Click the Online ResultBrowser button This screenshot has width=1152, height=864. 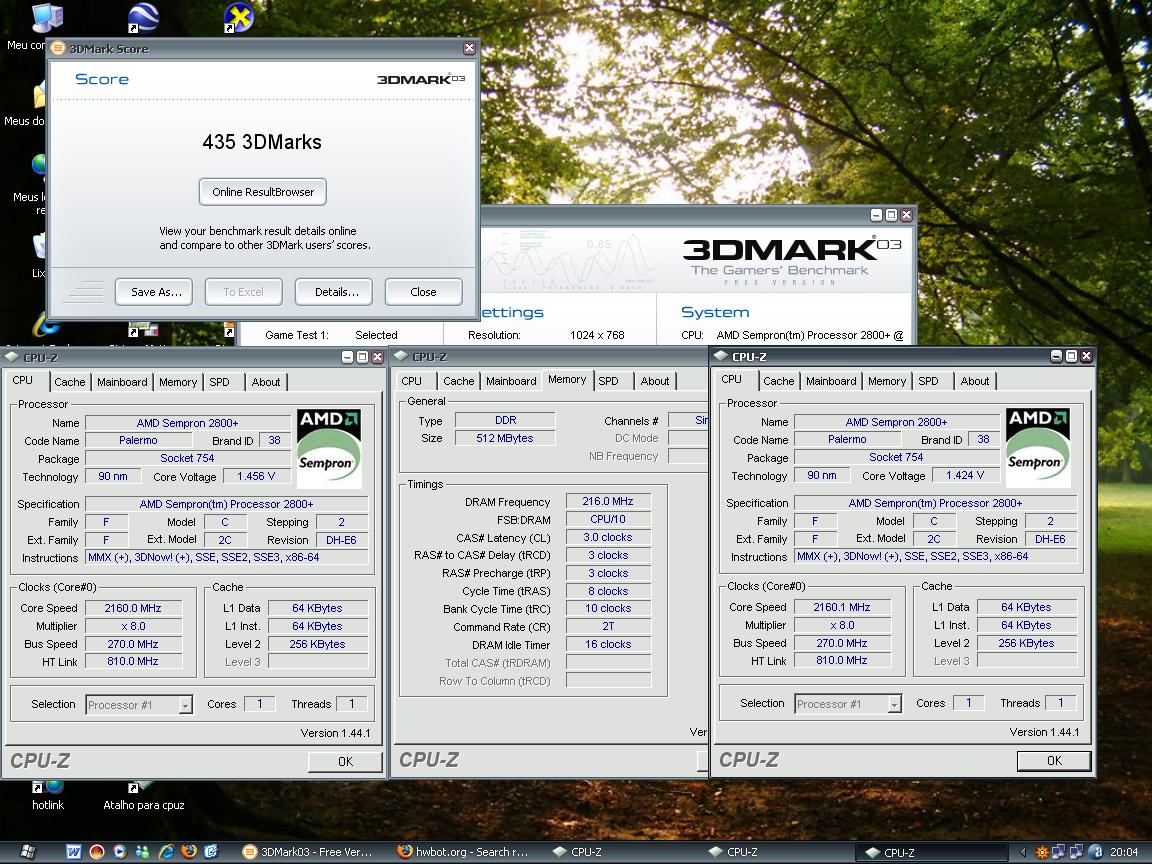pos(263,192)
